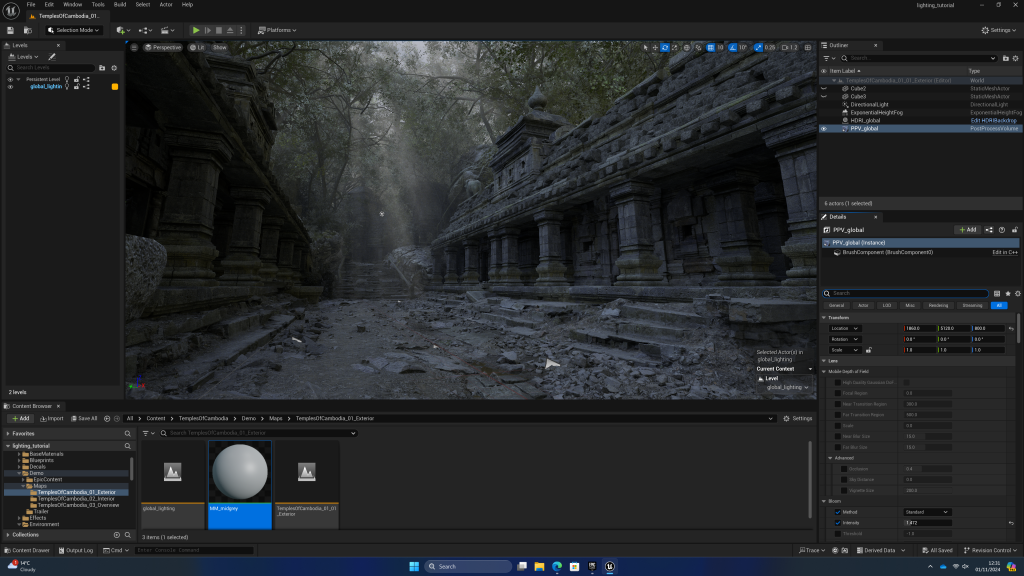Open the viewport hamburger options menu
Image resolution: width=1024 pixels, height=576 pixels.
134,48
